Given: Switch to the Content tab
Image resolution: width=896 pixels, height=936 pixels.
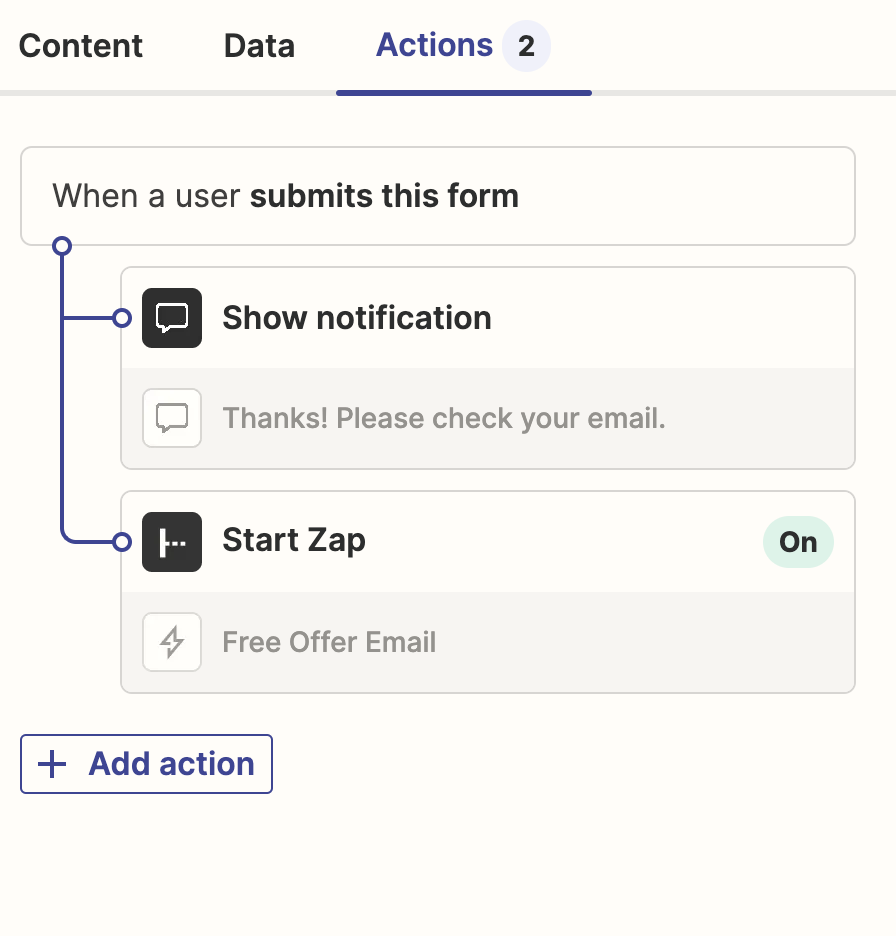Looking at the screenshot, I should coord(81,46).
